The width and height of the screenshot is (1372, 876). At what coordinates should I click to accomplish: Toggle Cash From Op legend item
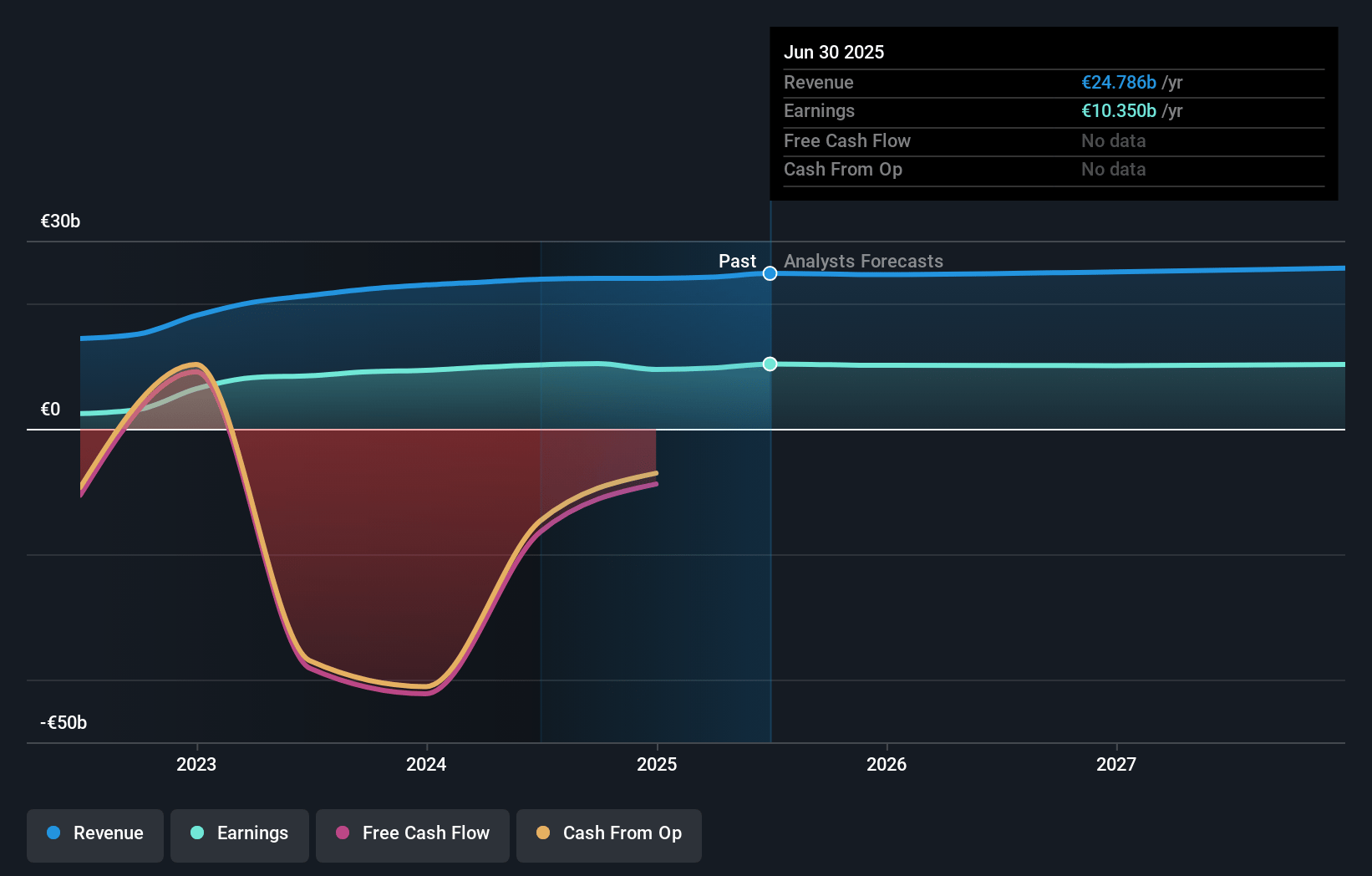click(609, 835)
